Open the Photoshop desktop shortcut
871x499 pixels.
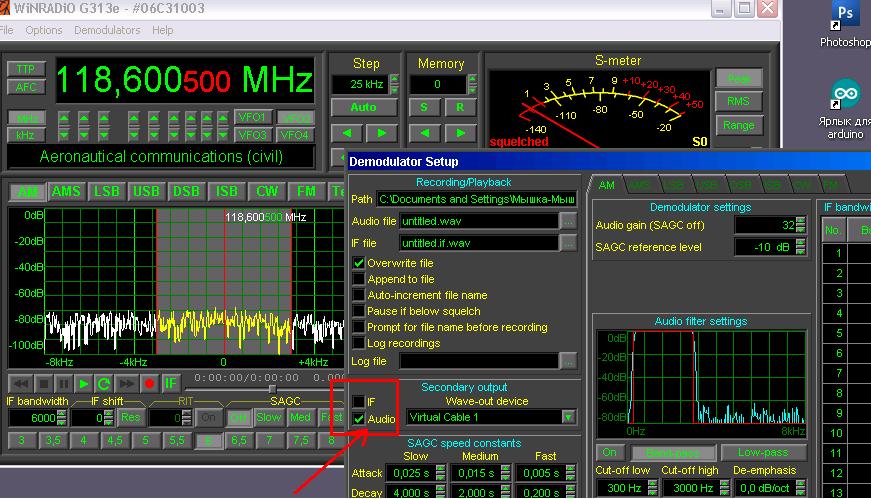[845, 22]
